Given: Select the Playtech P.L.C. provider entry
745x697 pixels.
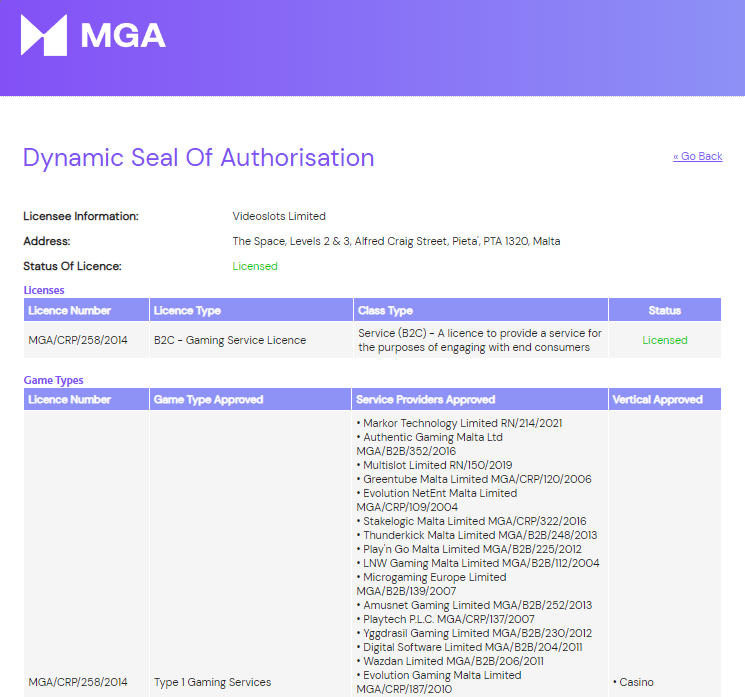Looking at the screenshot, I should click(x=446, y=619).
